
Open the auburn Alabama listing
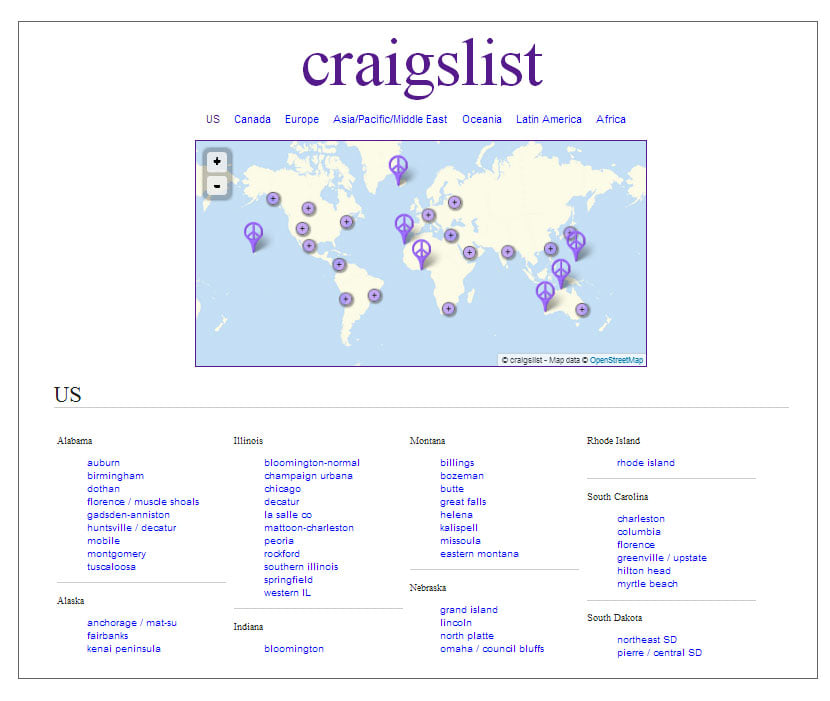coord(103,463)
